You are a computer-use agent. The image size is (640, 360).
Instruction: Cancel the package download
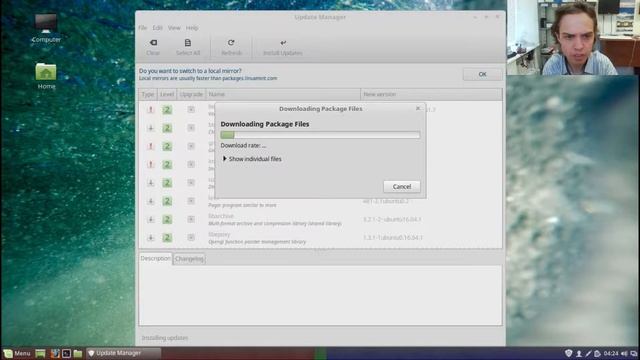402,187
